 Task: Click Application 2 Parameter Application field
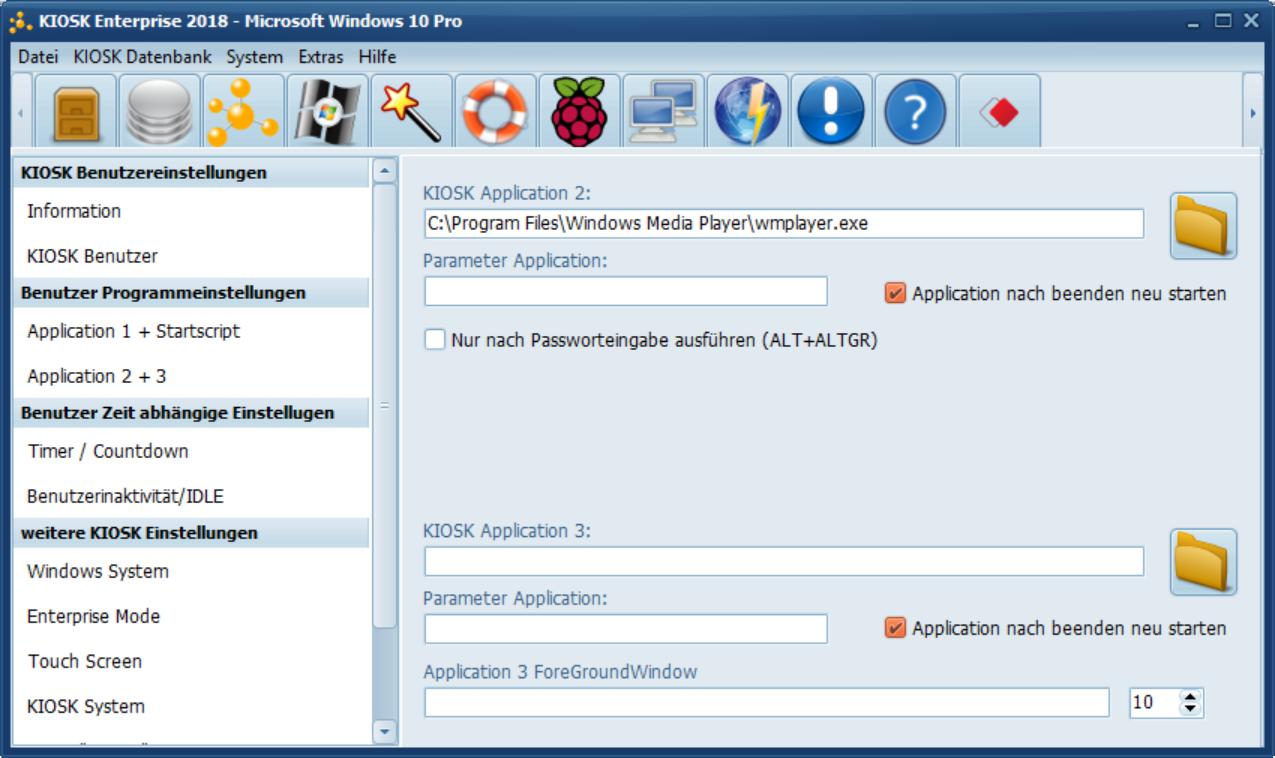coord(626,291)
